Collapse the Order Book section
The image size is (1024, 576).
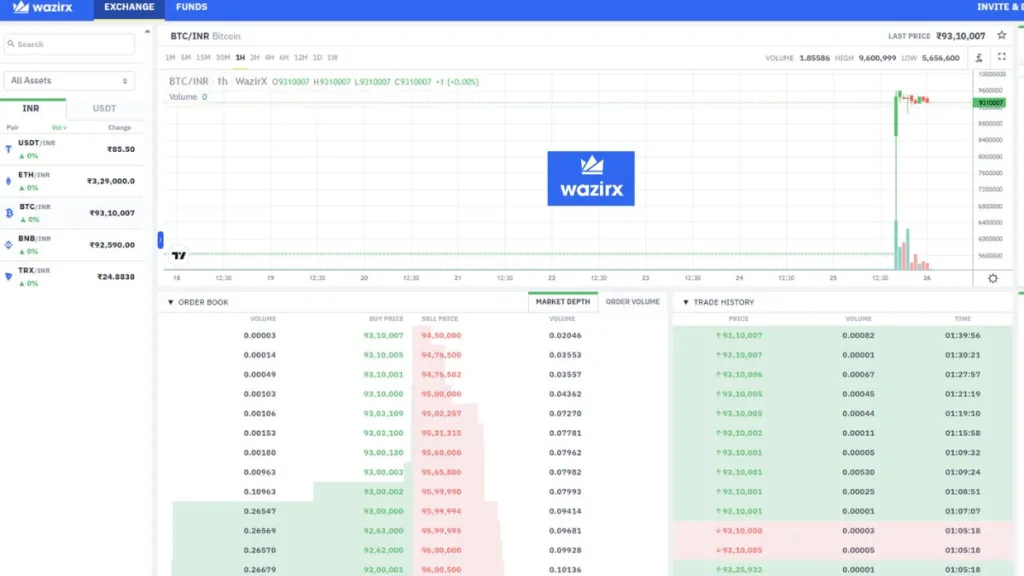(170, 302)
